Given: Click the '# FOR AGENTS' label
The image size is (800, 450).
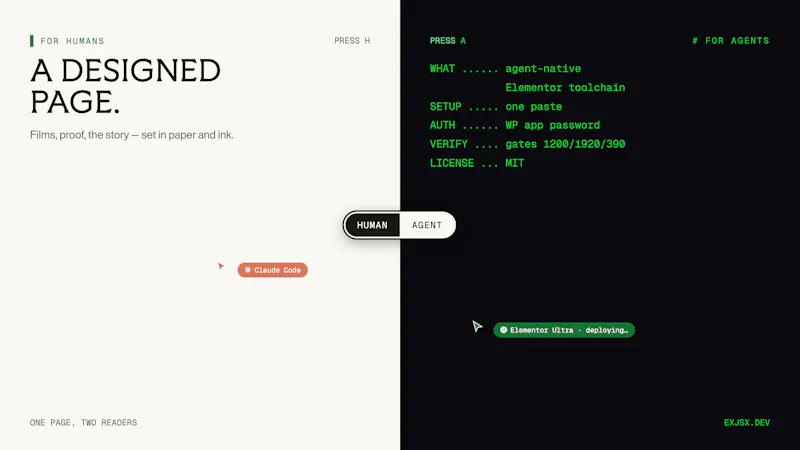Looking at the screenshot, I should coord(731,41).
